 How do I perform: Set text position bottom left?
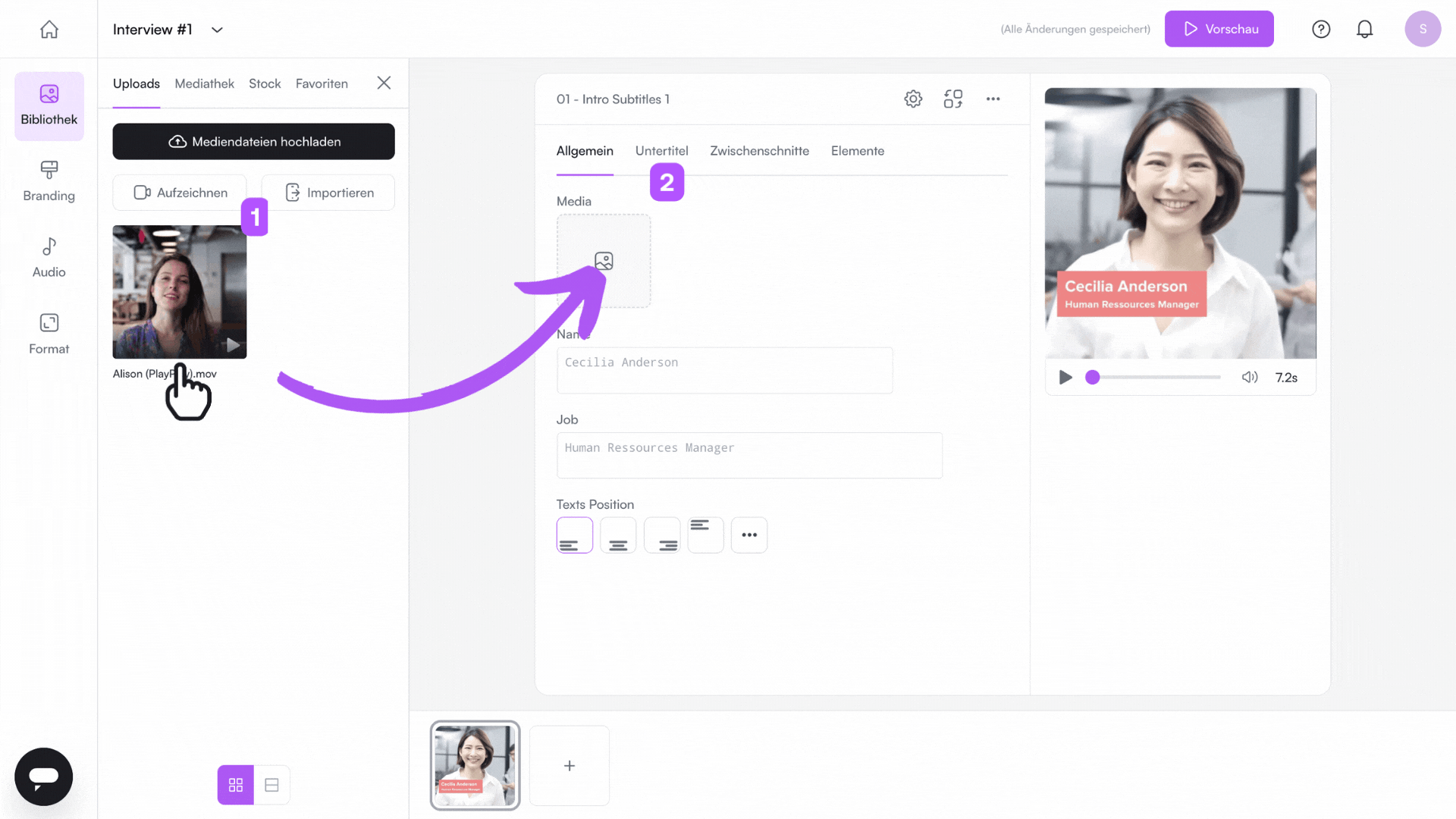pyautogui.click(x=575, y=535)
